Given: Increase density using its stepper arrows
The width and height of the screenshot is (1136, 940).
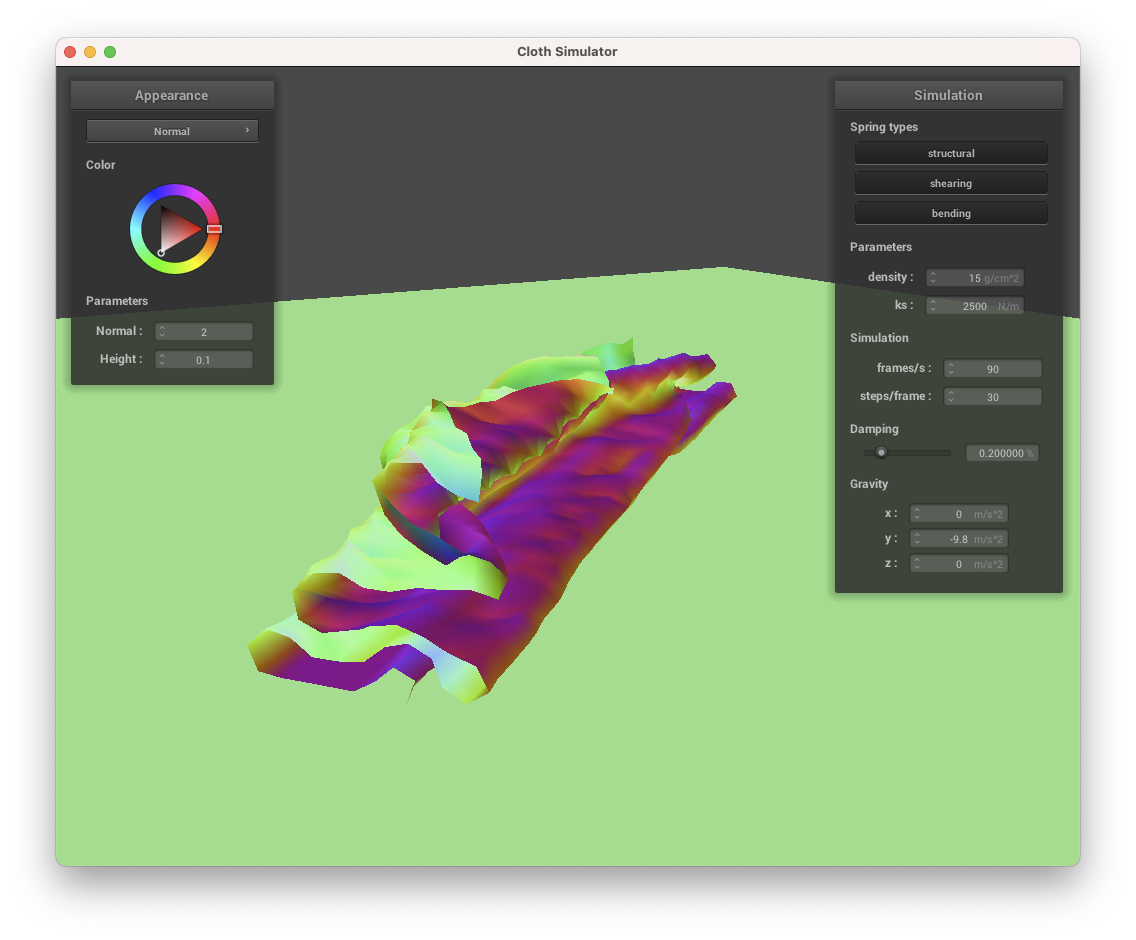Looking at the screenshot, I should (x=931, y=274).
